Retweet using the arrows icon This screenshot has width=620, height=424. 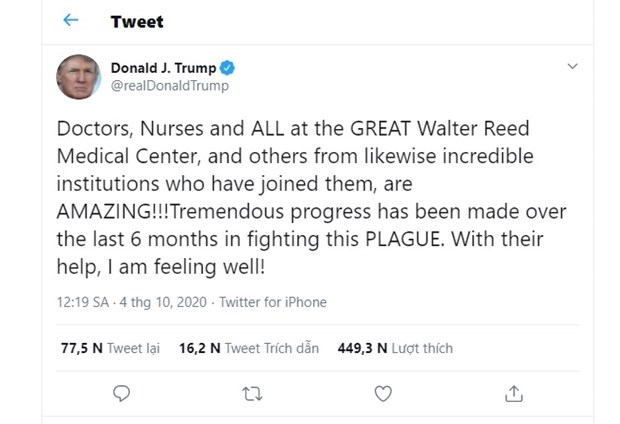(x=252, y=393)
